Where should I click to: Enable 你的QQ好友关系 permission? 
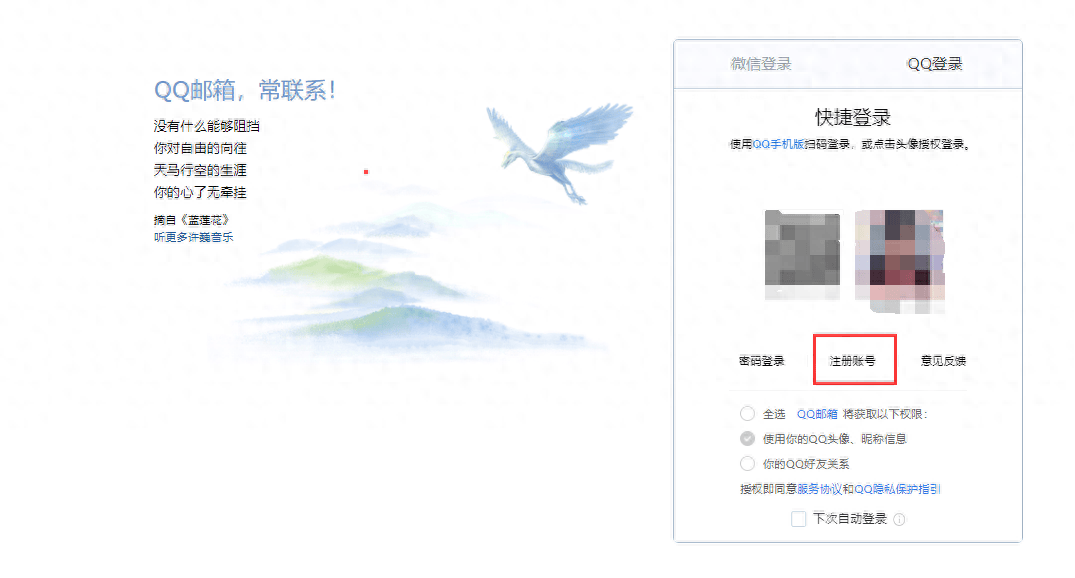pyautogui.click(x=747, y=464)
